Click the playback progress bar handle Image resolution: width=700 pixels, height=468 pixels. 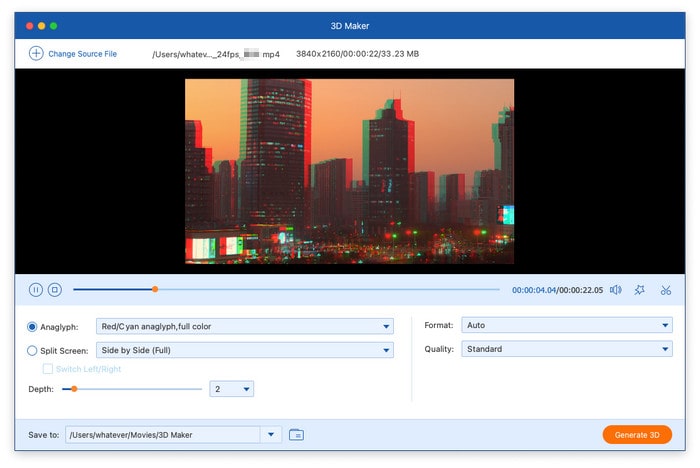click(155, 289)
